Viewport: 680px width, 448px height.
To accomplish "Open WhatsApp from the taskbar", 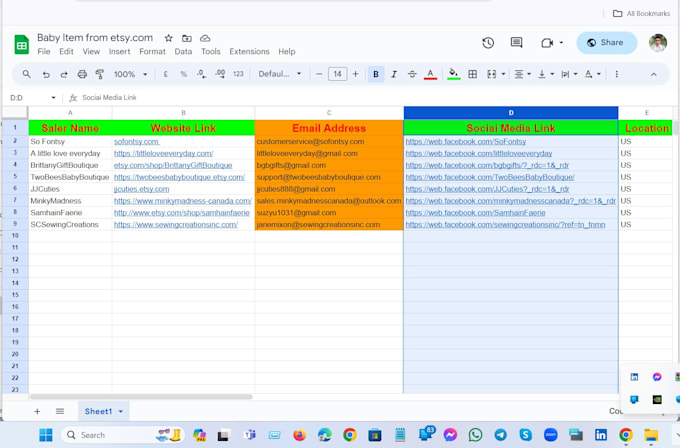I will (475, 435).
